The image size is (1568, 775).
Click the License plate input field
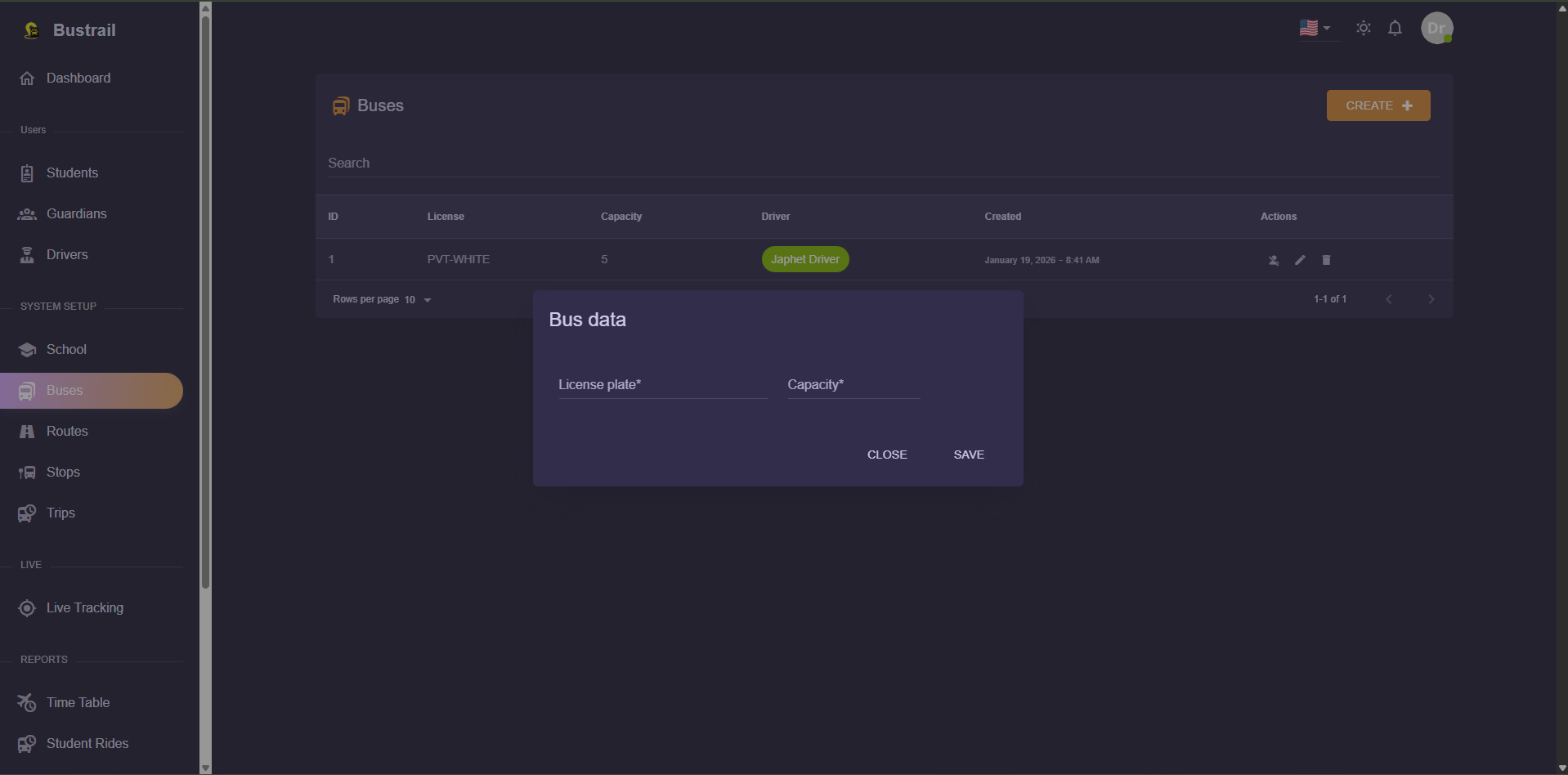(x=663, y=385)
